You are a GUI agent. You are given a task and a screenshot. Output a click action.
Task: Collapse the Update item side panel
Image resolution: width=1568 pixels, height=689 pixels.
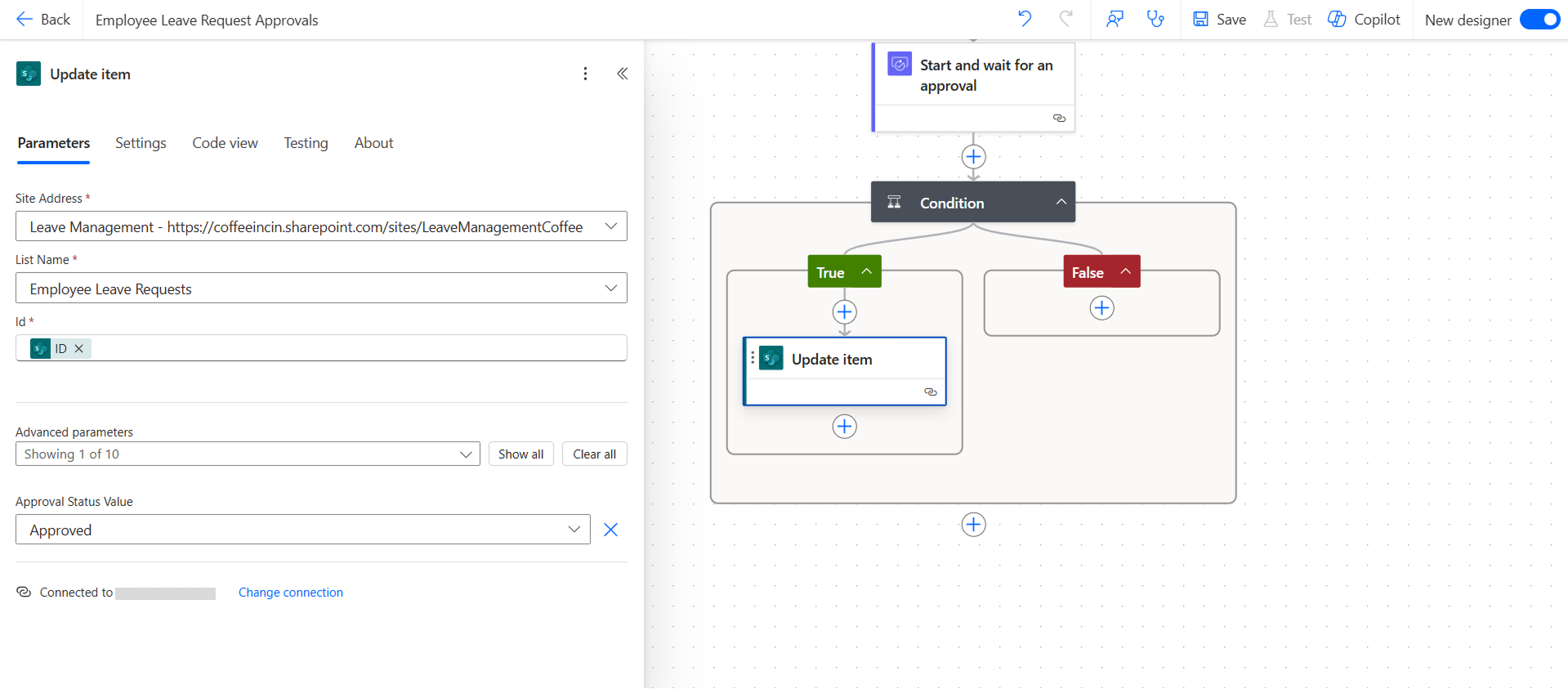click(623, 74)
